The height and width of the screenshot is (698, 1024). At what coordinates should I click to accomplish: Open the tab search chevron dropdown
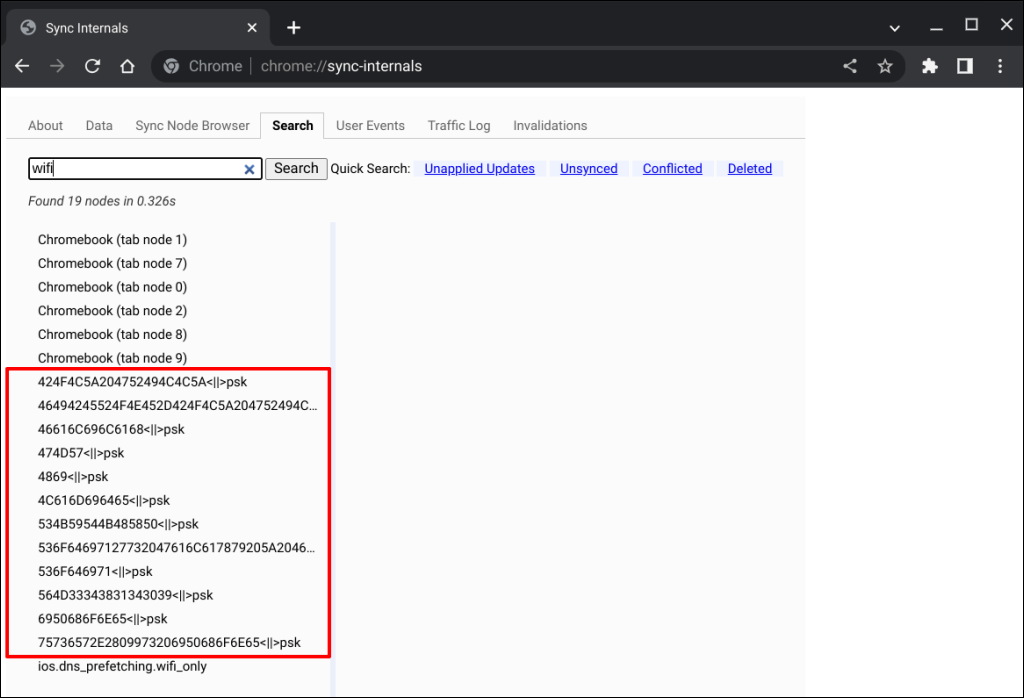(895, 28)
